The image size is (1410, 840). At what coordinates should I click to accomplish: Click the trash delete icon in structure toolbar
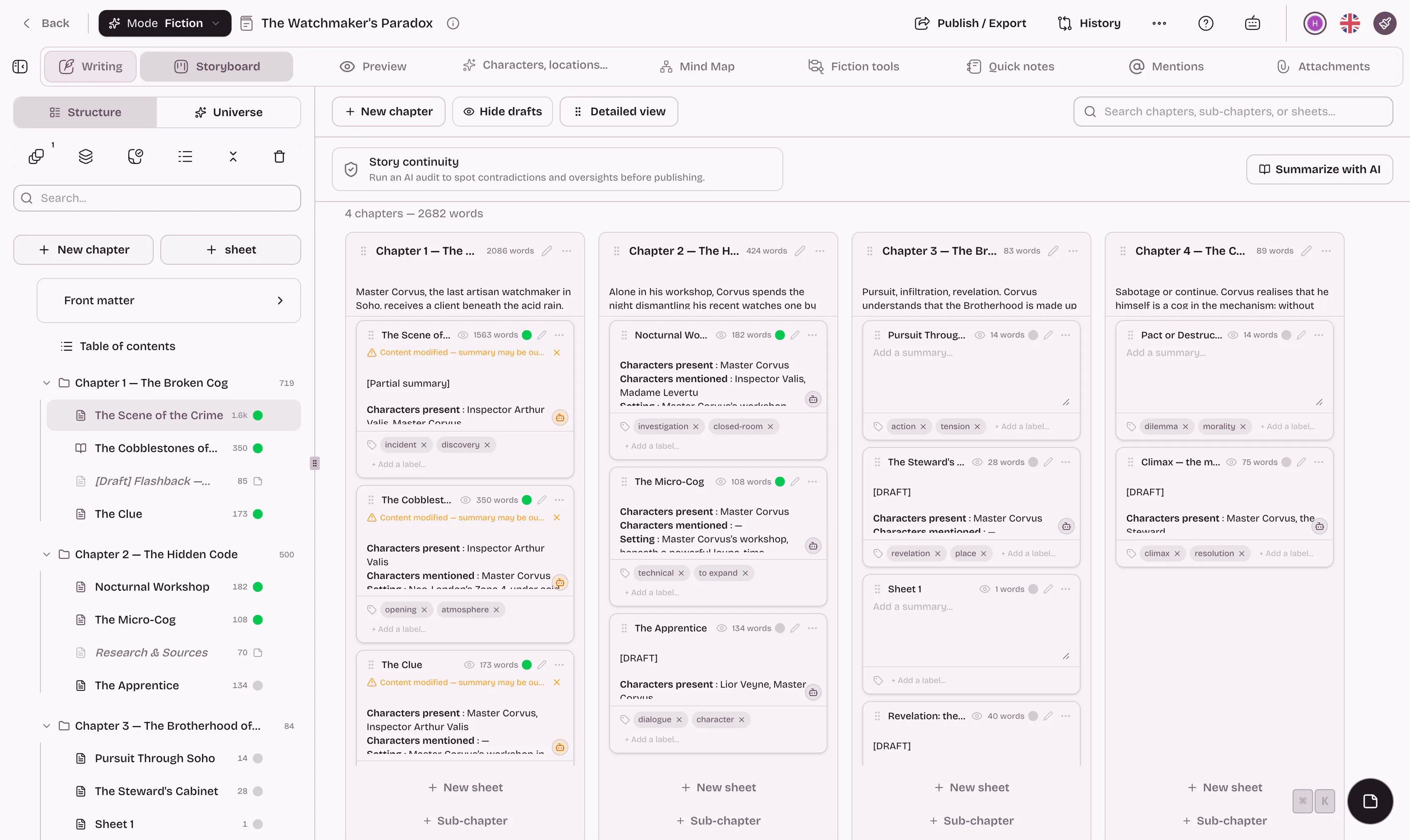click(279, 157)
